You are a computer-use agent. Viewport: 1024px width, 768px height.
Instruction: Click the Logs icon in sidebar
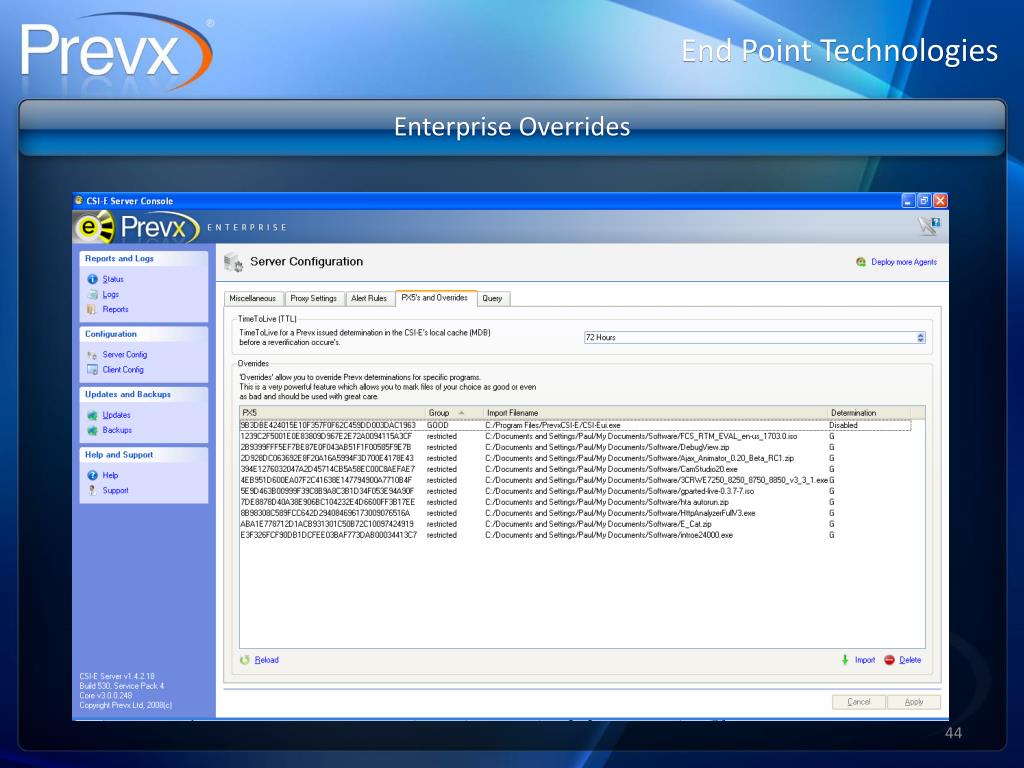click(92, 295)
